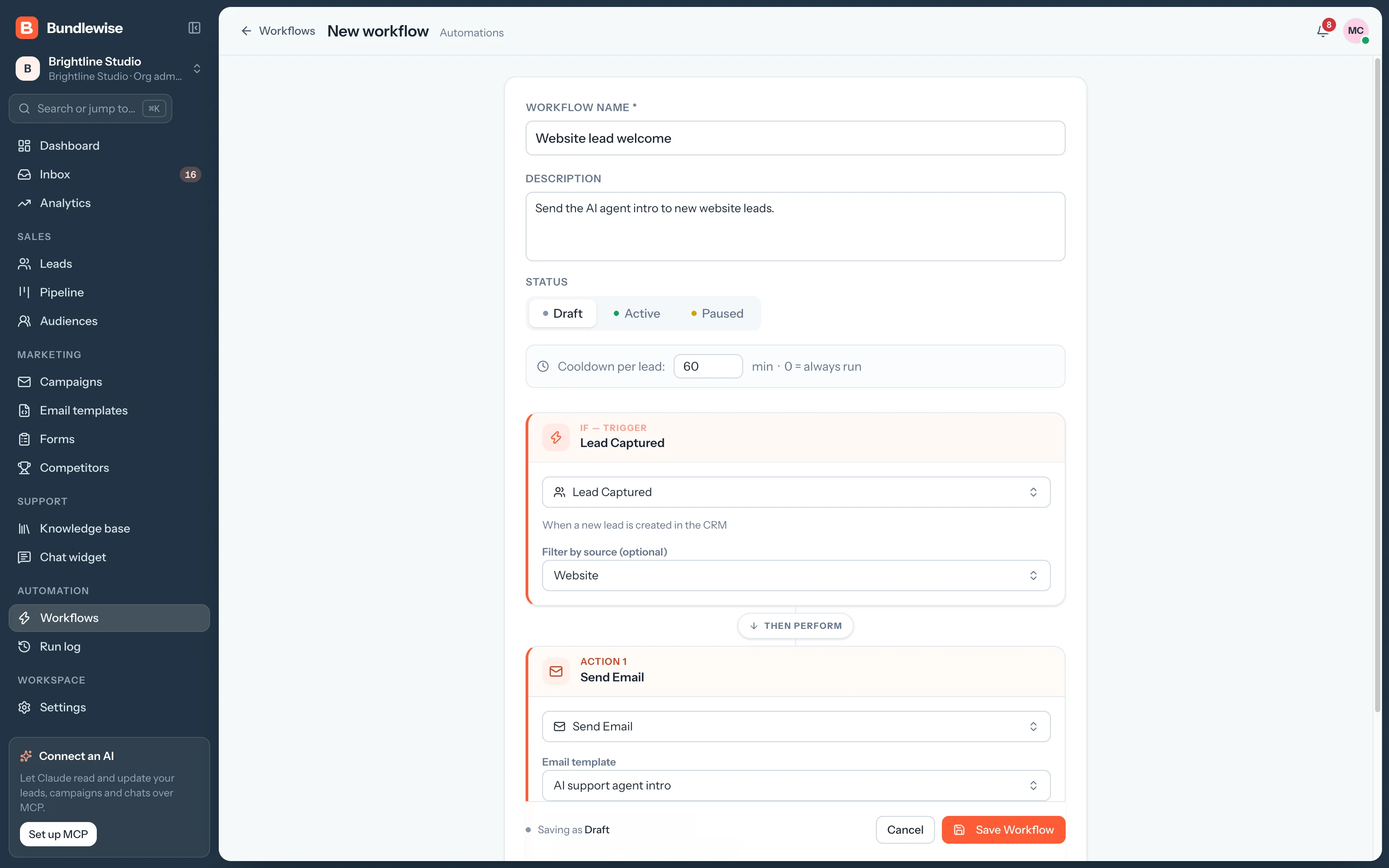Open the notifications bell

[1323, 31]
